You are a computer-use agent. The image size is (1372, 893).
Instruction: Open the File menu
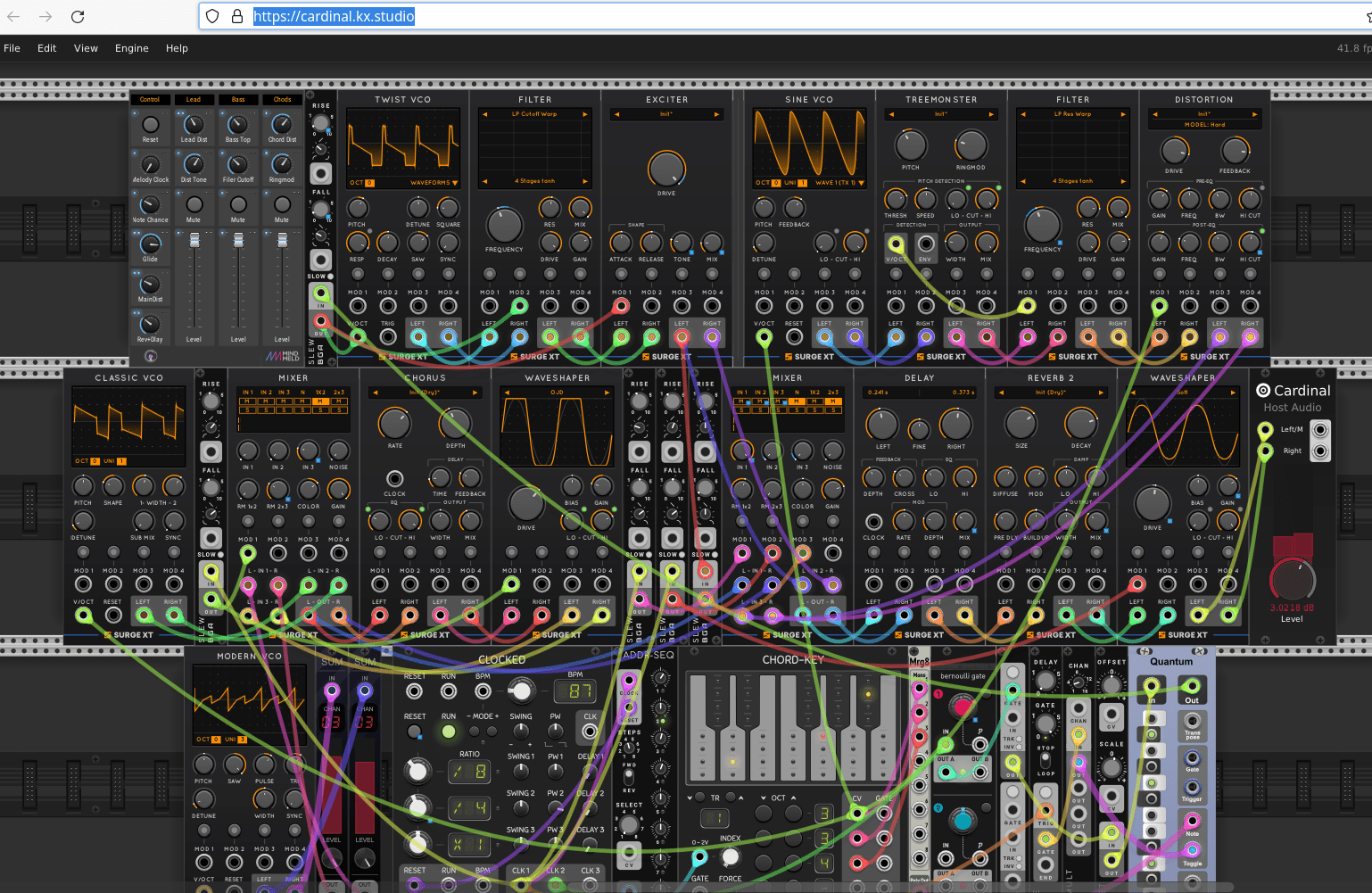pyautogui.click(x=12, y=48)
